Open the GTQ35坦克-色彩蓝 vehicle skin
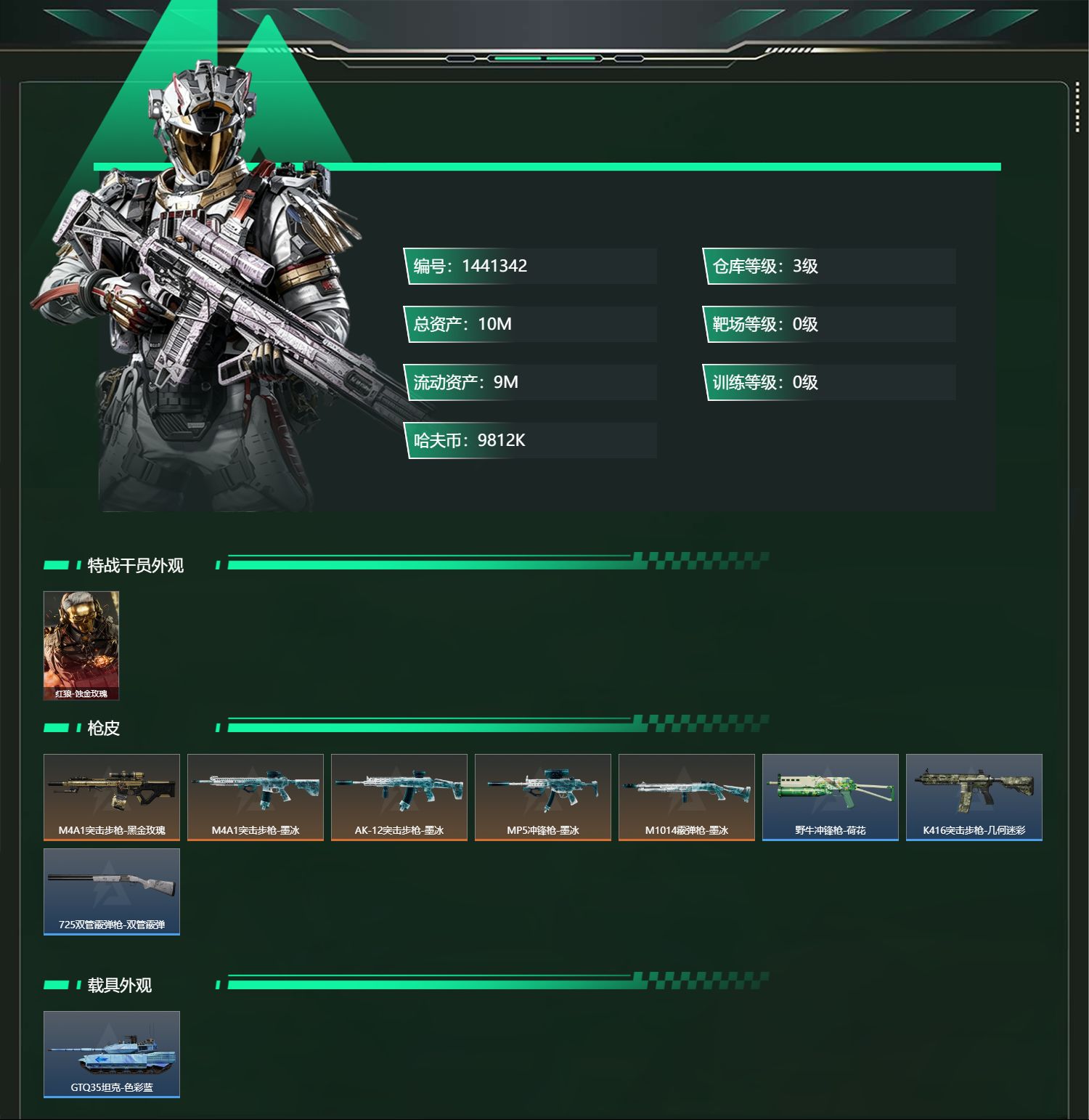 pos(112,1055)
